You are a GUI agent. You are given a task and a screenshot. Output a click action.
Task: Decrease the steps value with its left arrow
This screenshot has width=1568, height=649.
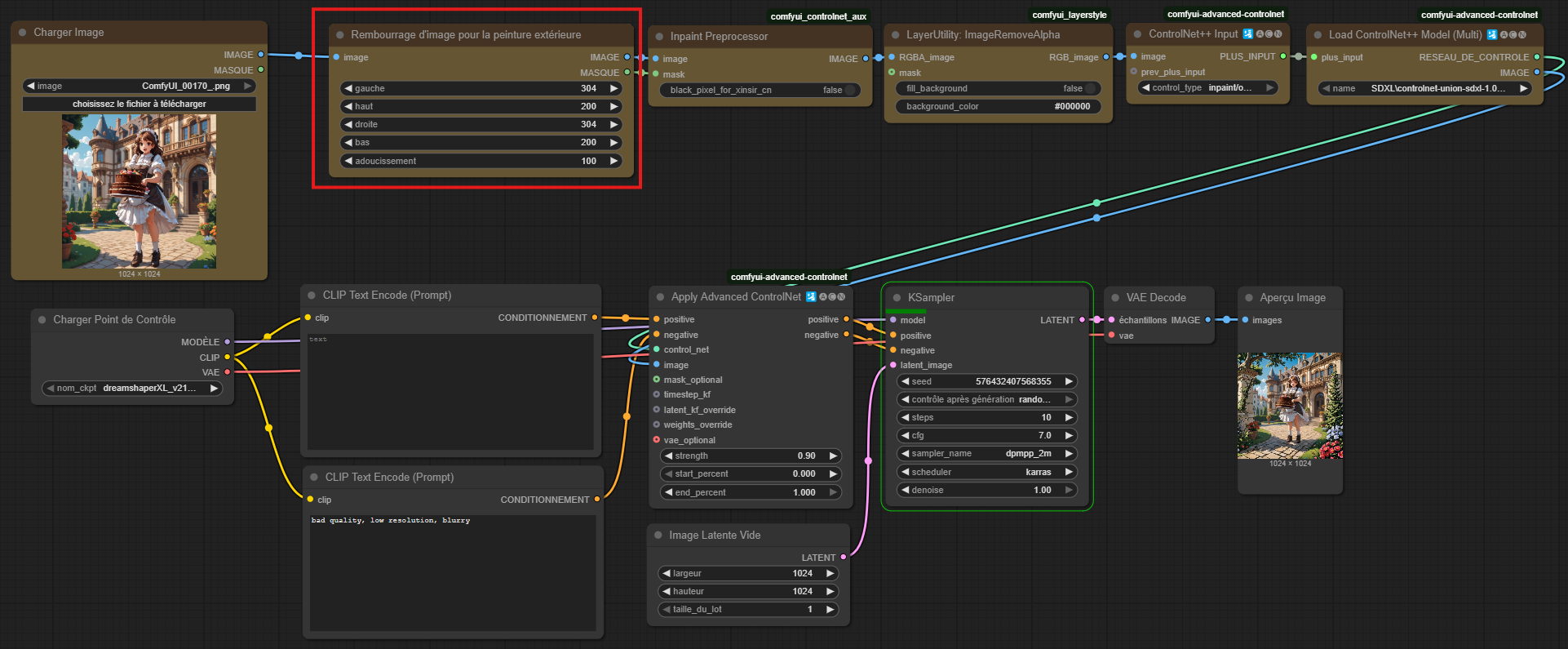point(905,417)
